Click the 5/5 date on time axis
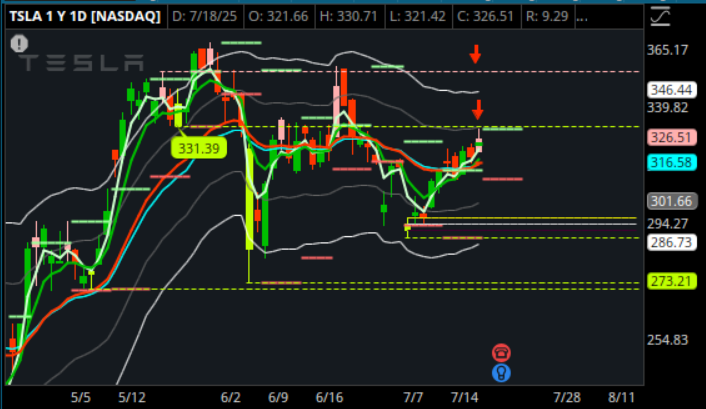The width and height of the screenshot is (706, 409). pos(81,398)
